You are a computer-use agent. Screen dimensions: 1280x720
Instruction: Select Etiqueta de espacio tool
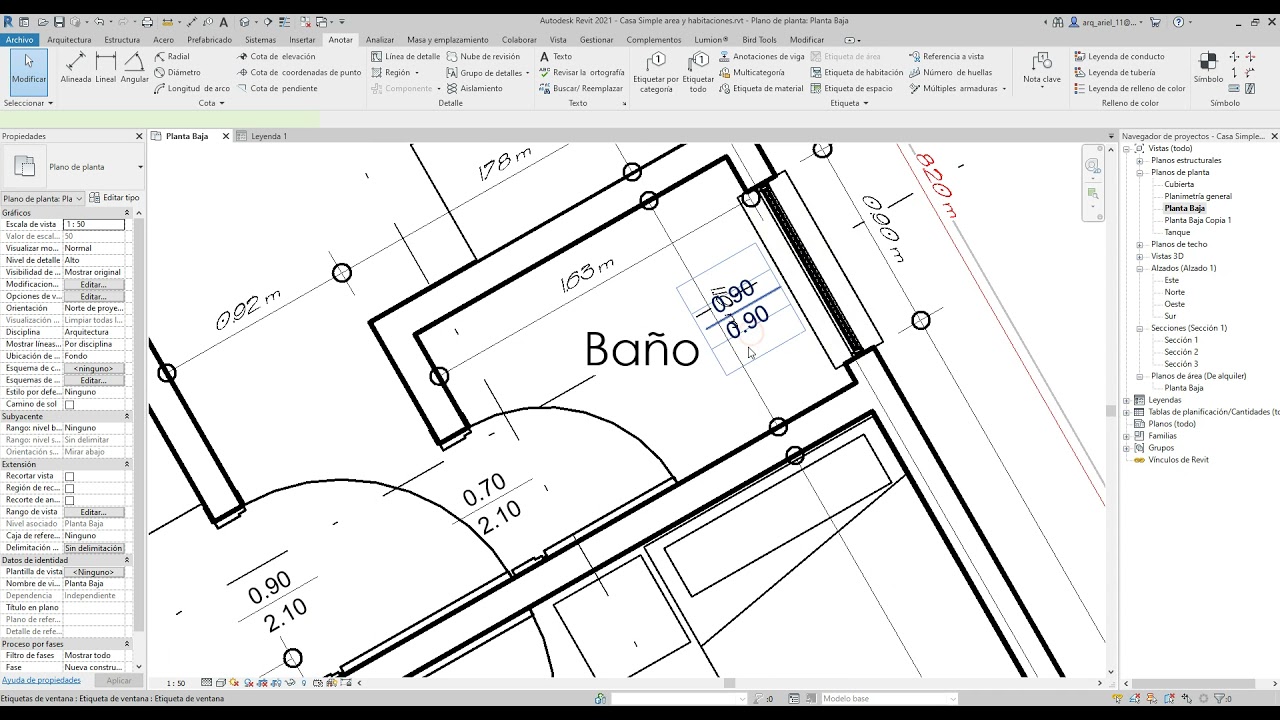[x=852, y=88]
